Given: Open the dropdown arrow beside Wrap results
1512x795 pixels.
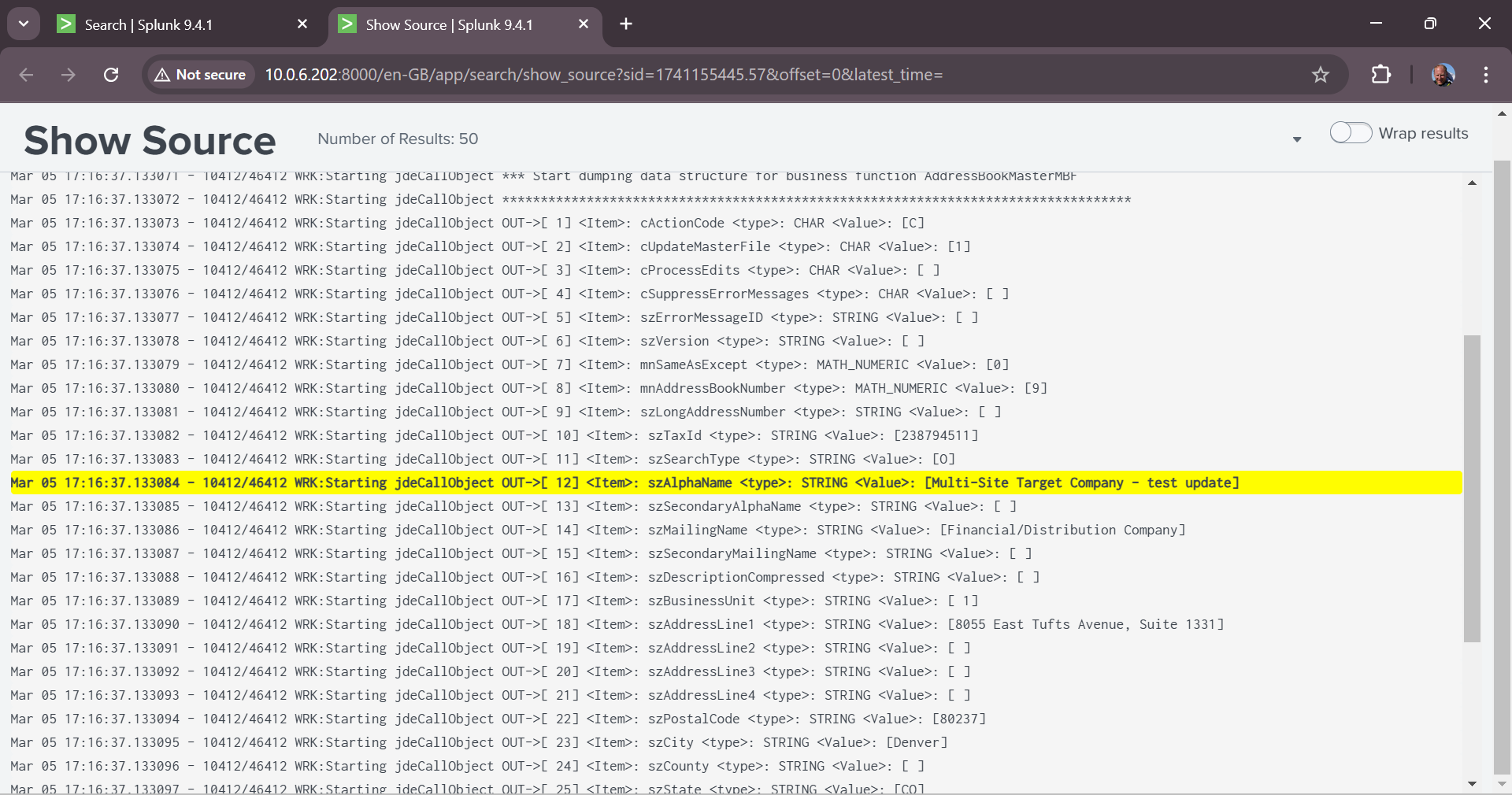Looking at the screenshot, I should [1296, 139].
